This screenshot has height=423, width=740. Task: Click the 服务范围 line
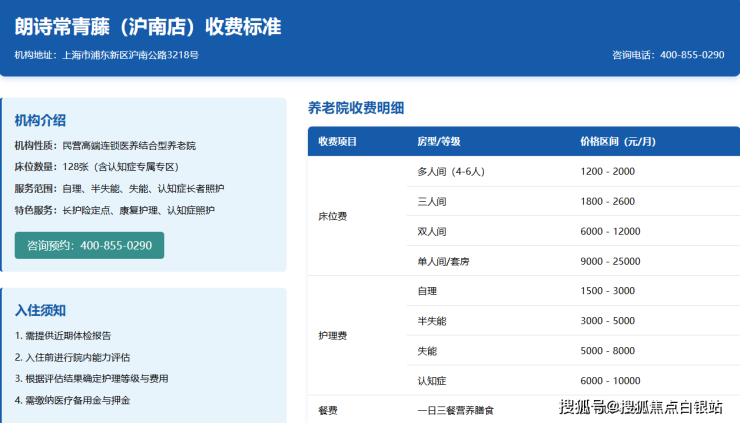click(x=119, y=188)
